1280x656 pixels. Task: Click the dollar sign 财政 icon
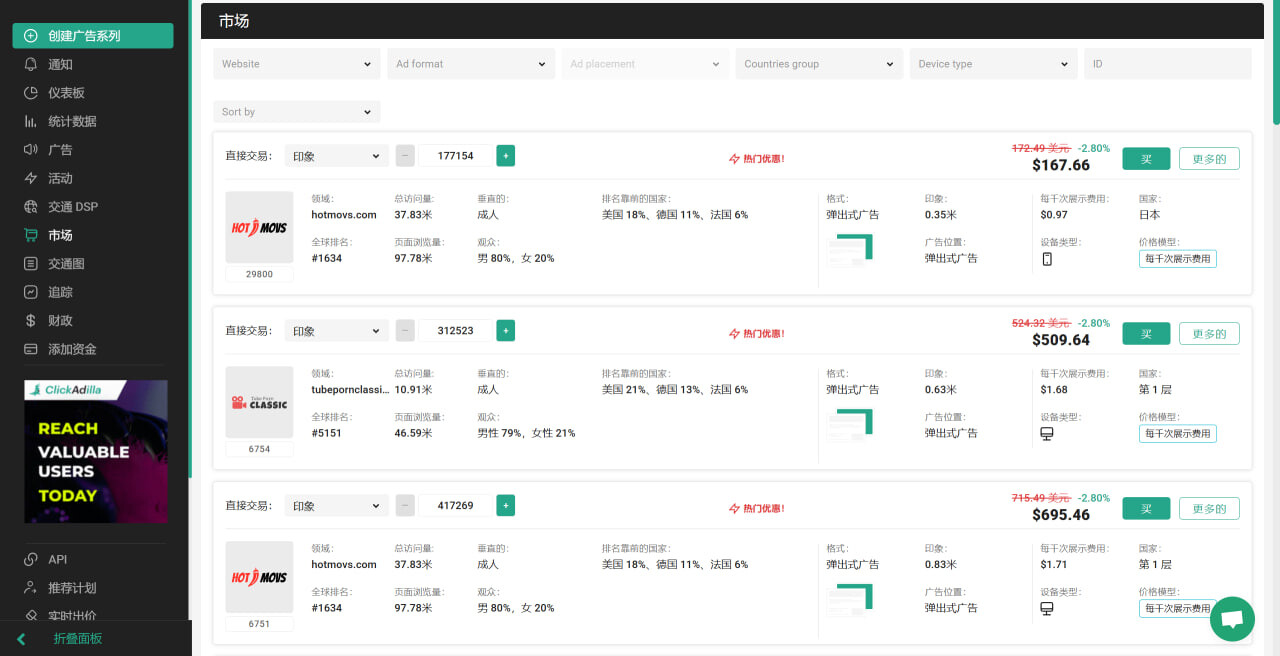(31, 321)
